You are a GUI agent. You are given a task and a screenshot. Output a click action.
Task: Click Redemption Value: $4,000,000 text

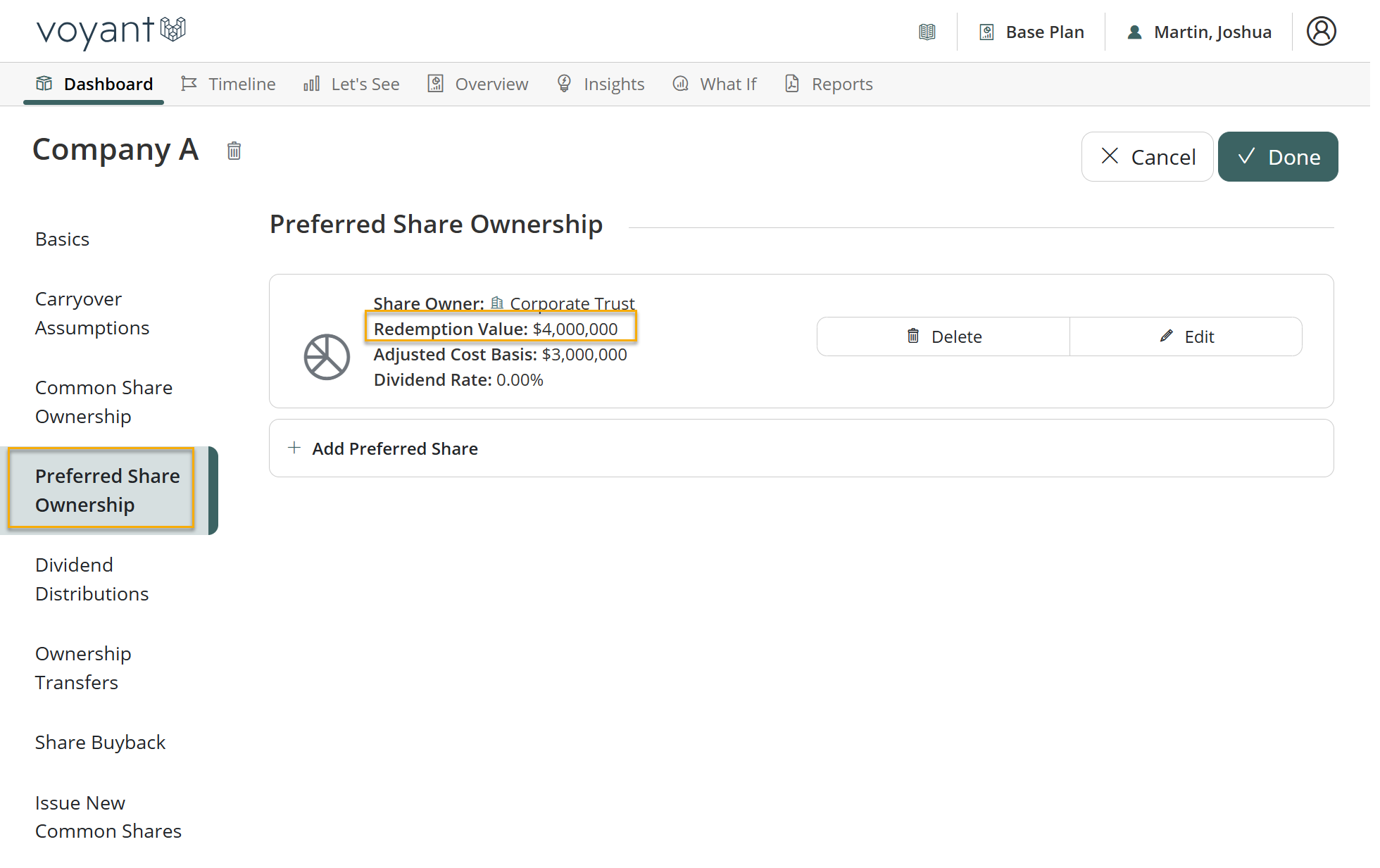pyautogui.click(x=496, y=329)
